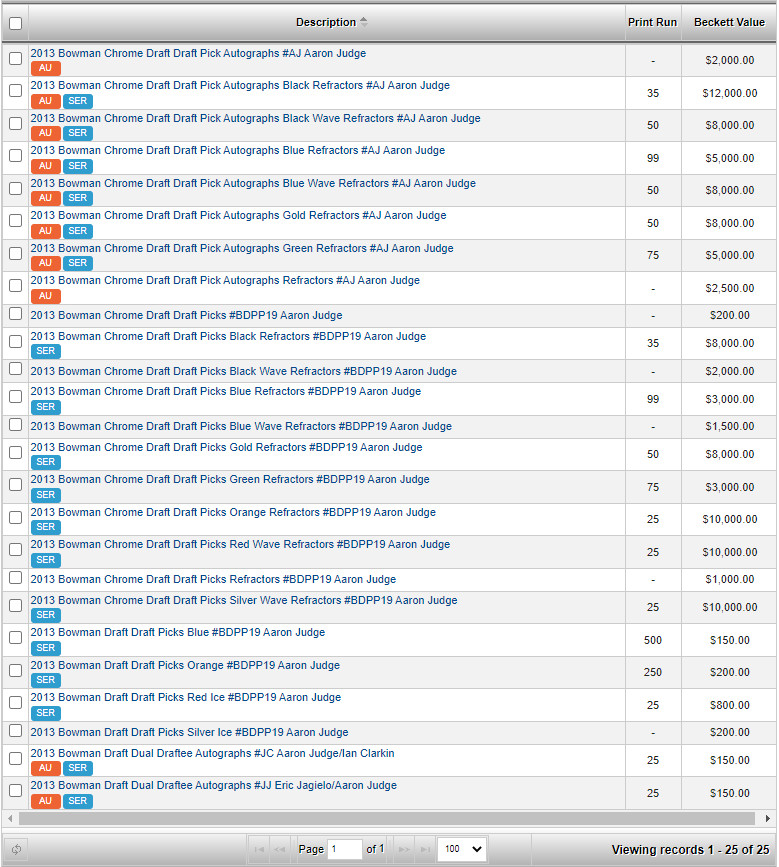Go to last page using pager icon
Screen dimensions: 779x867
pyautogui.click(x=425, y=849)
